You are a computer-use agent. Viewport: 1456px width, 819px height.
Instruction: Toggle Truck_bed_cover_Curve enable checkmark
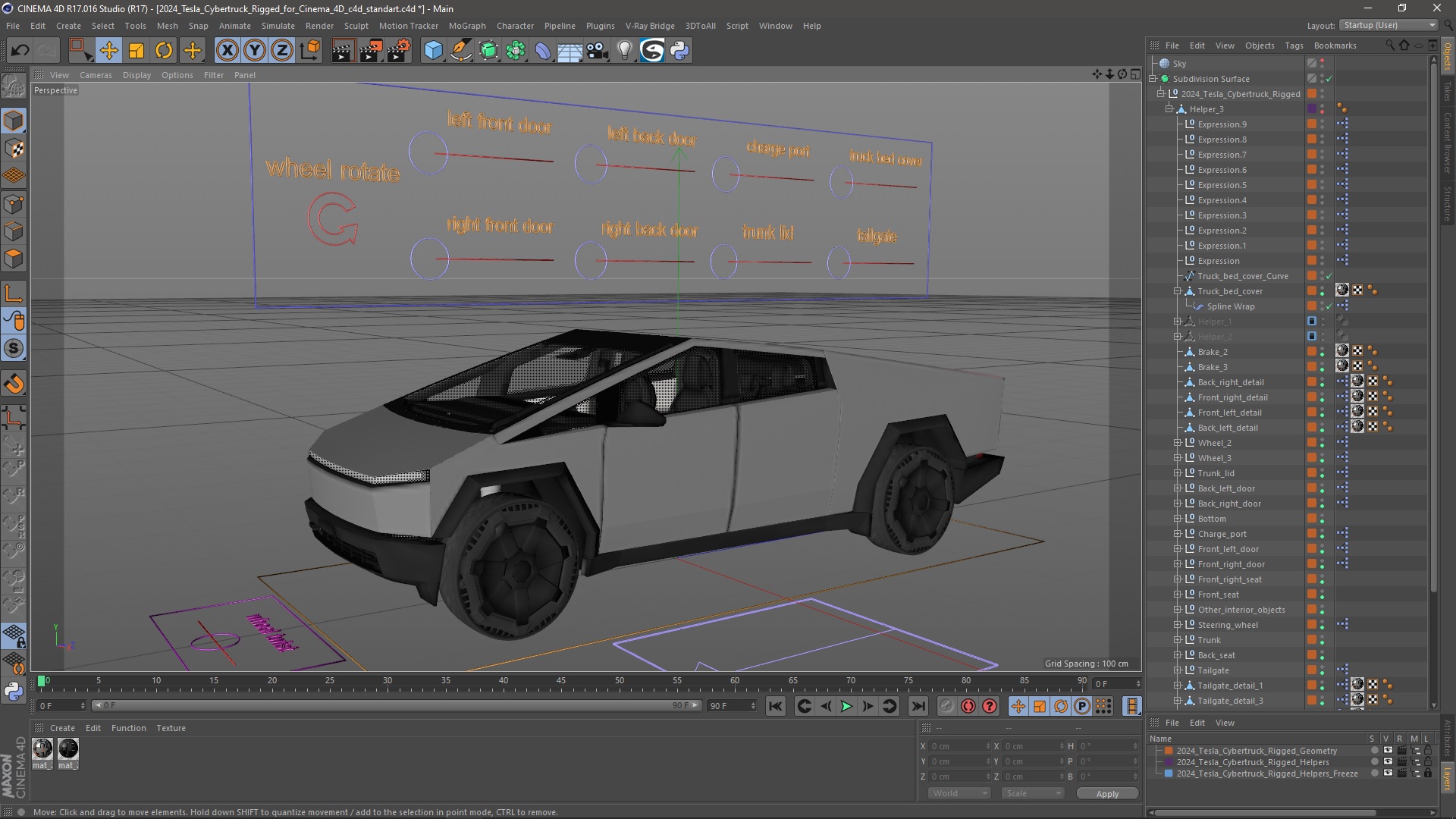1329,276
